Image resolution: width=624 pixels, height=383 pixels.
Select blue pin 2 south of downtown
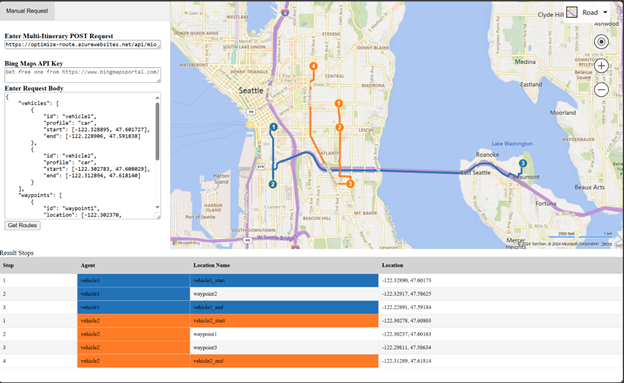click(273, 184)
